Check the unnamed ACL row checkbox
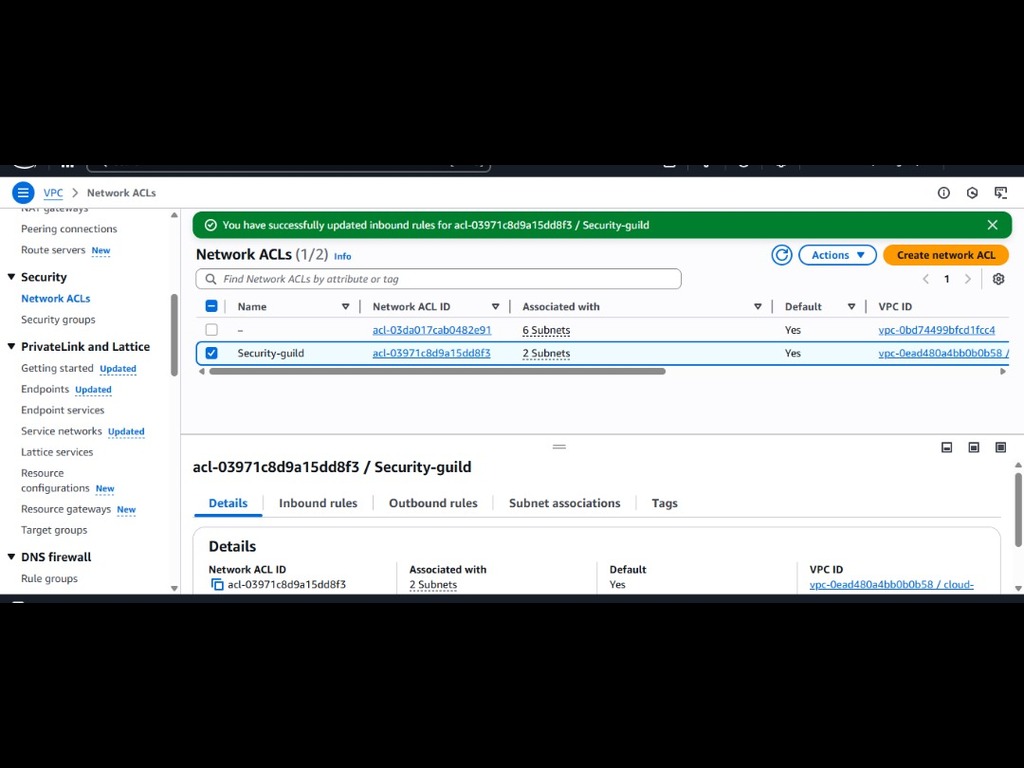1024x768 pixels. coord(212,330)
